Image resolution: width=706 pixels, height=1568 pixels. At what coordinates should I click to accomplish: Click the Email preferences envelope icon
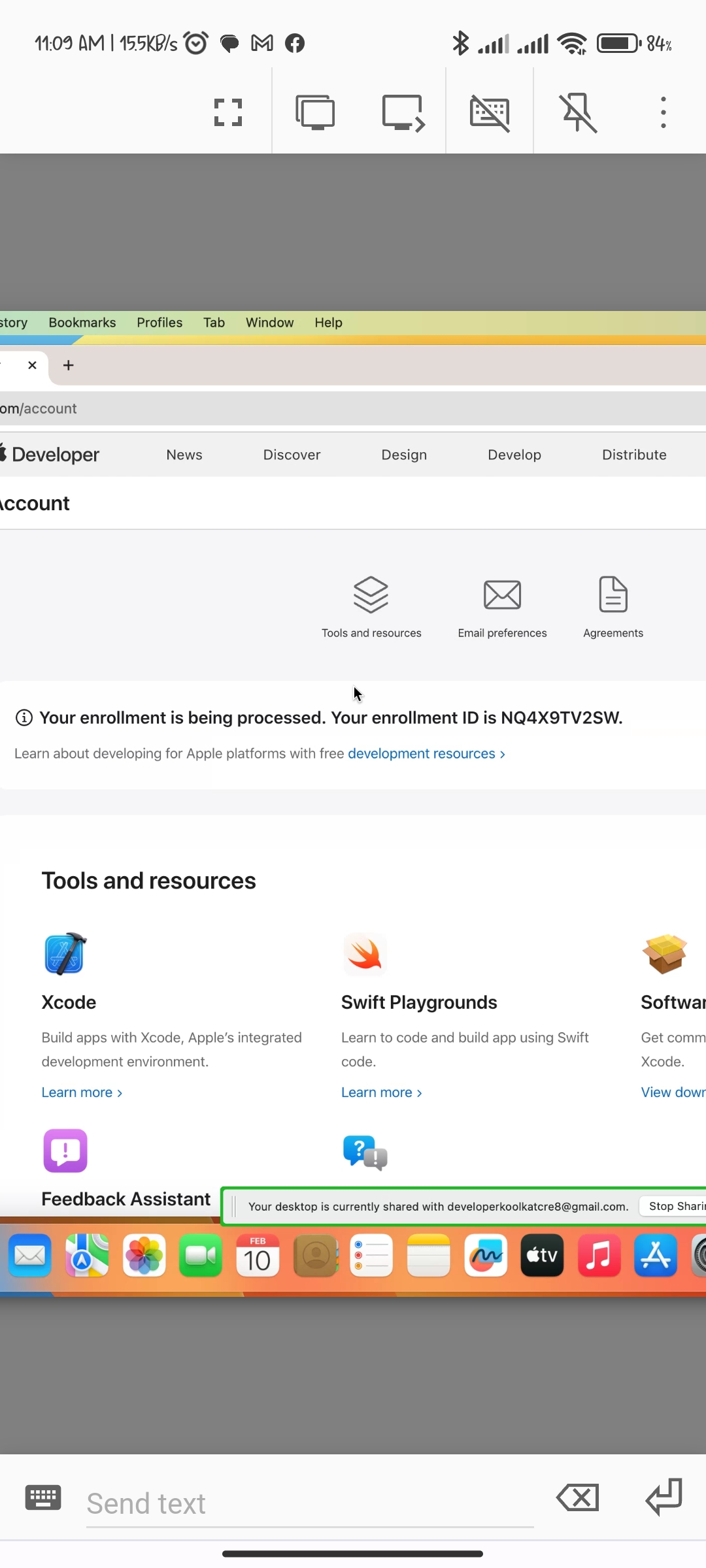click(502, 595)
